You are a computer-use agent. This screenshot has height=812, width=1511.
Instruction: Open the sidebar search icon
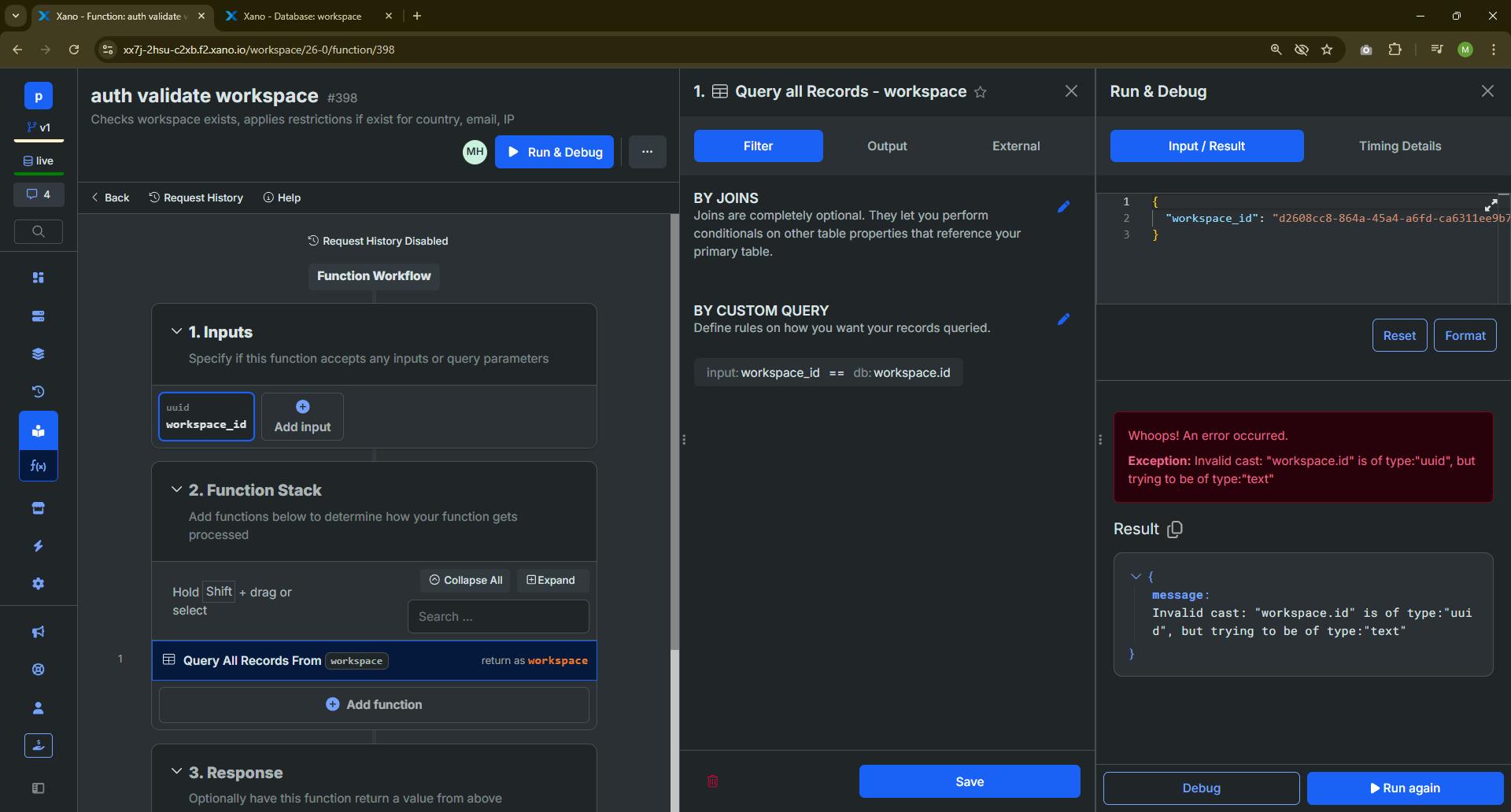click(x=39, y=231)
